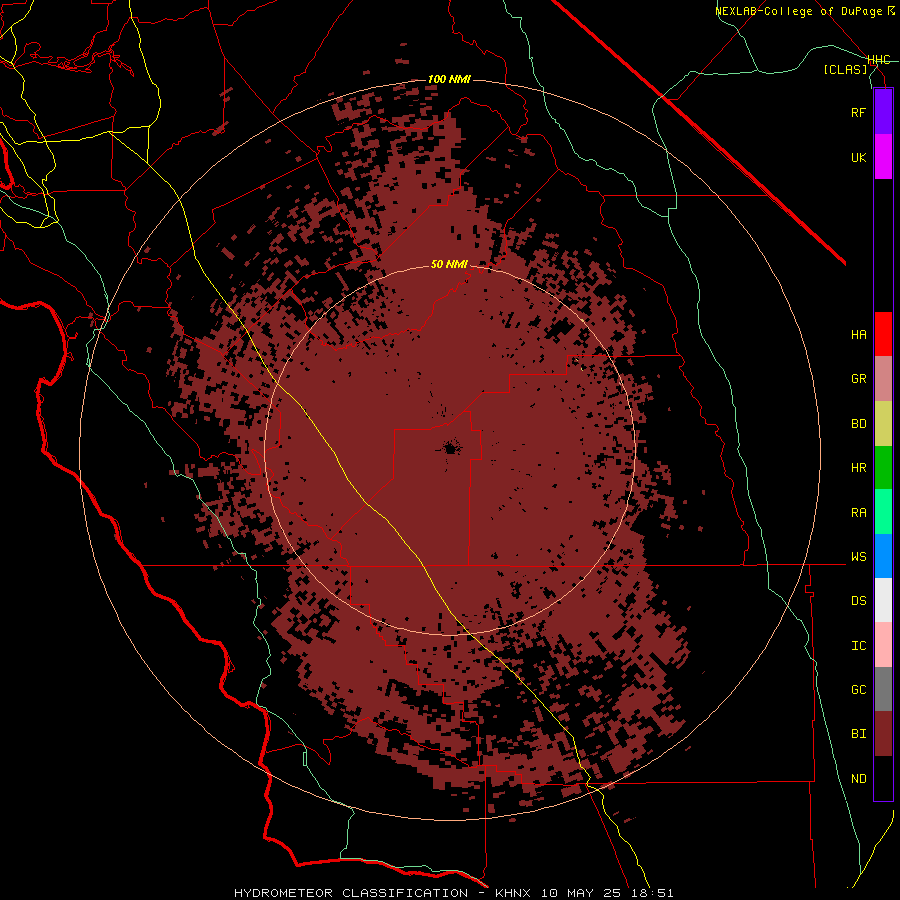The image size is (900, 900).
Task: Click the [CLAS] units label
Action: [845, 69]
